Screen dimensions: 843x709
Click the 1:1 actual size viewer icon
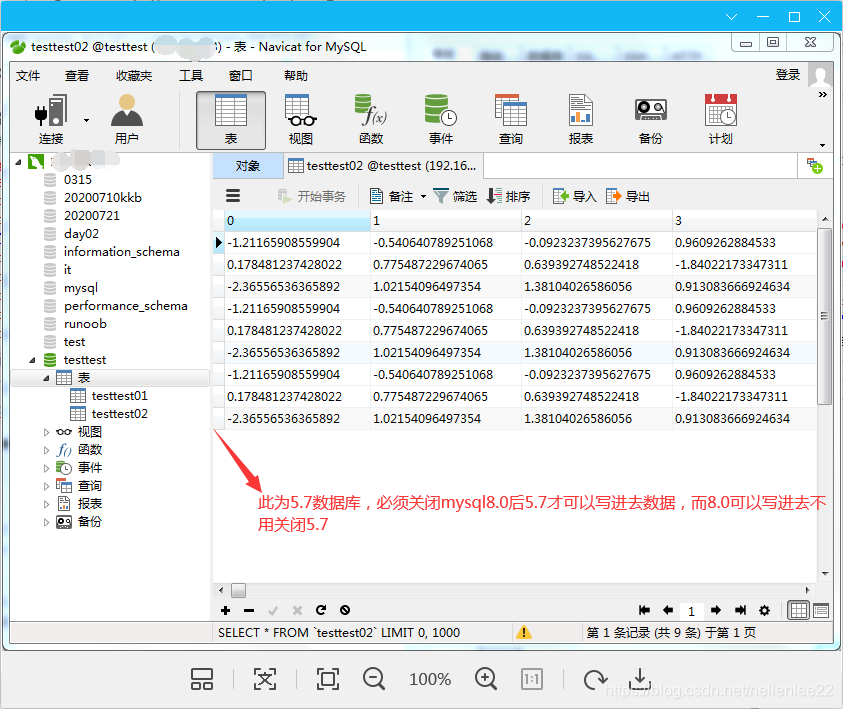(532, 679)
